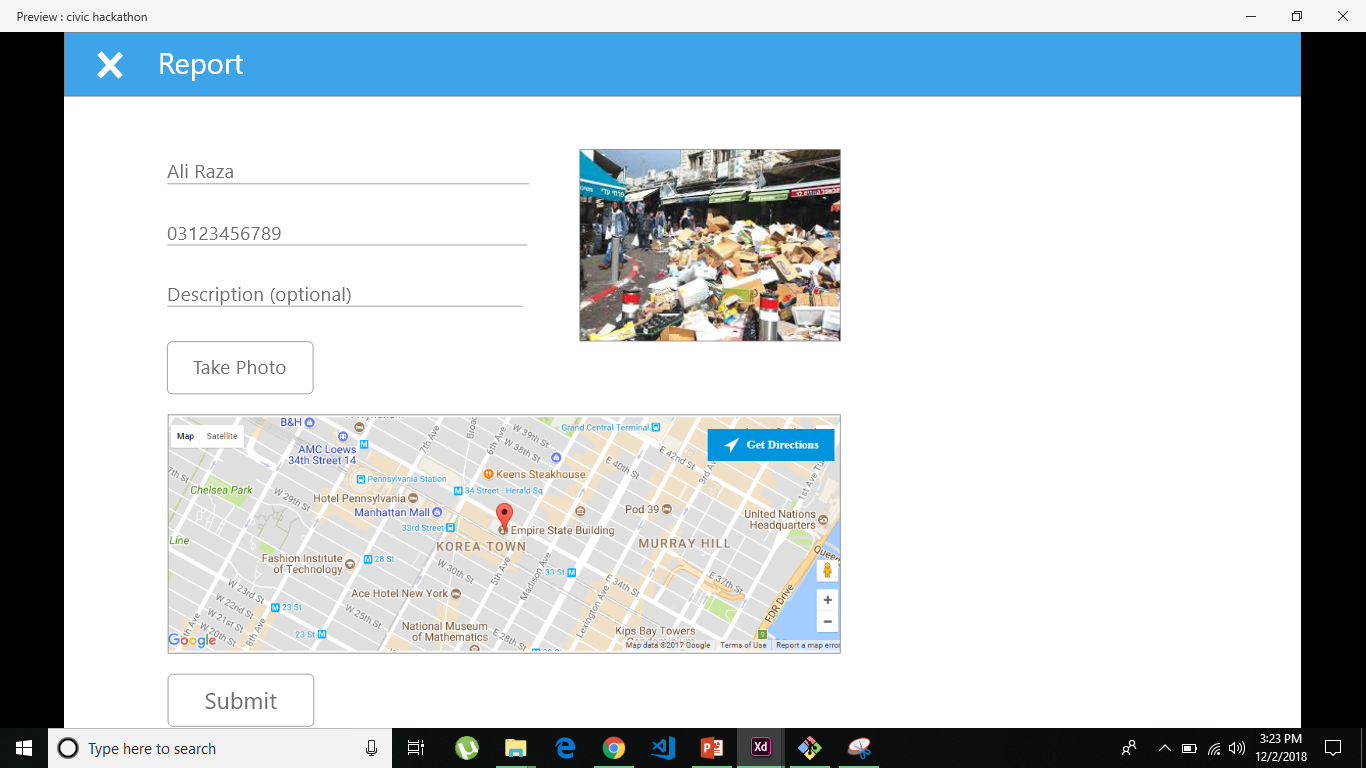
Task: Click Fashion Institute of Technology label
Action: point(302,564)
